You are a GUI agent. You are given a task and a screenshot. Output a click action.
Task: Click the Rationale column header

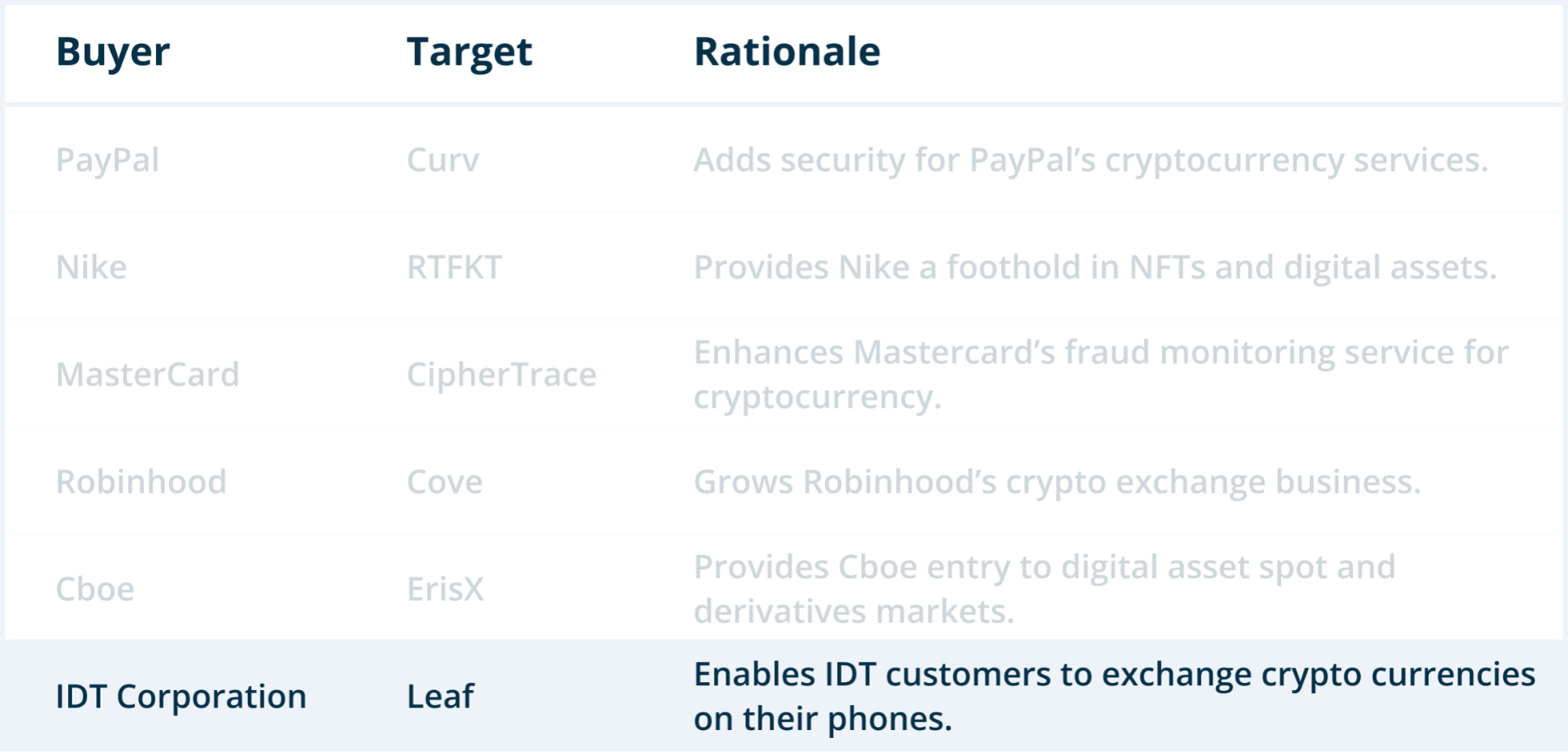coord(787,53)
